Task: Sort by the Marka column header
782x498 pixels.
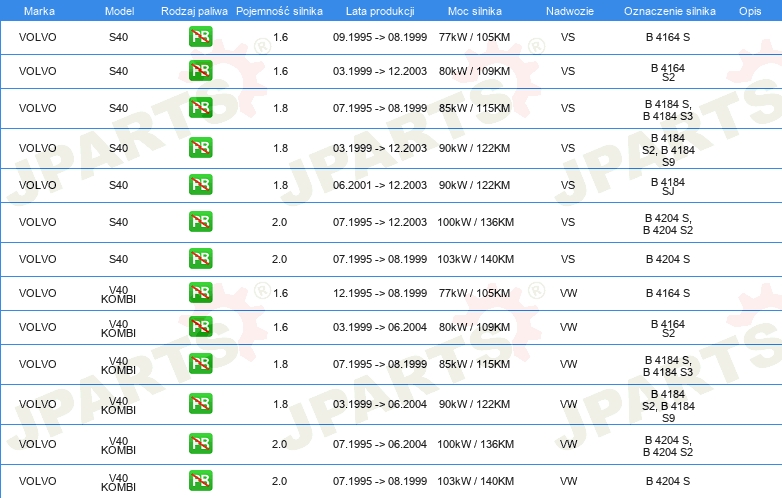Action: (x=39, y=11)
